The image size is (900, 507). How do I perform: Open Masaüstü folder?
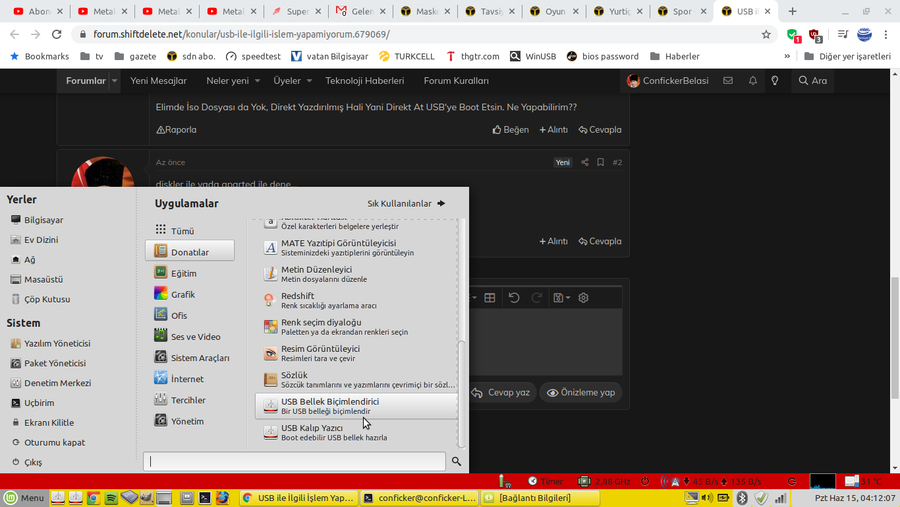tap(37, 280)
